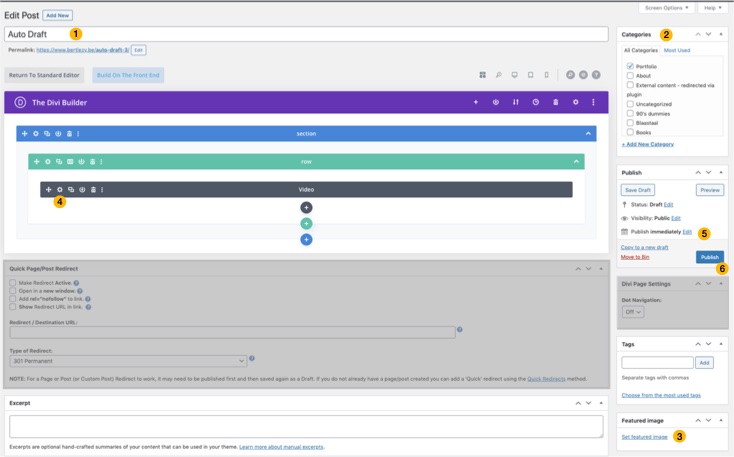Uncheck the Portfolio category checkbox
The height and width of the screenshot is (457, 734).
(630, 66)
